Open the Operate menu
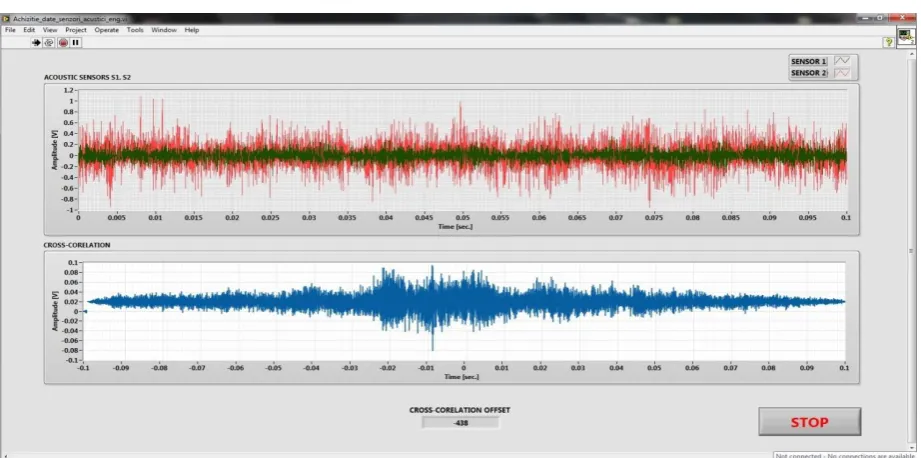This screenshot has height=458, width=921. [x=106, y=30]
